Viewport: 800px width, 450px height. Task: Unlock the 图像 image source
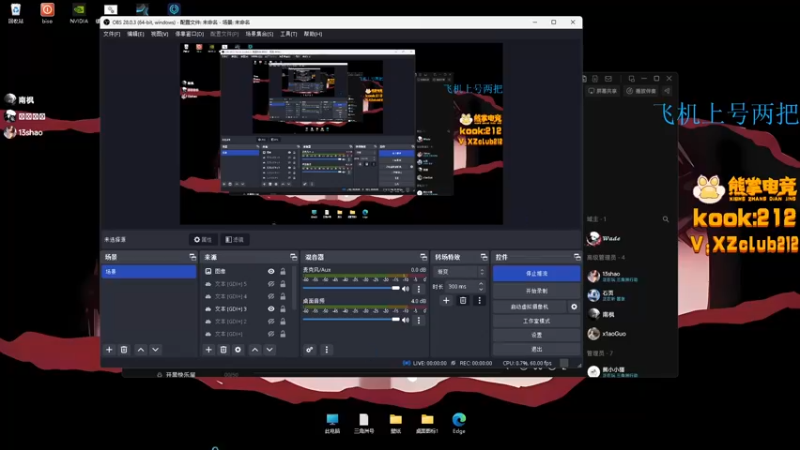[283, 271]
